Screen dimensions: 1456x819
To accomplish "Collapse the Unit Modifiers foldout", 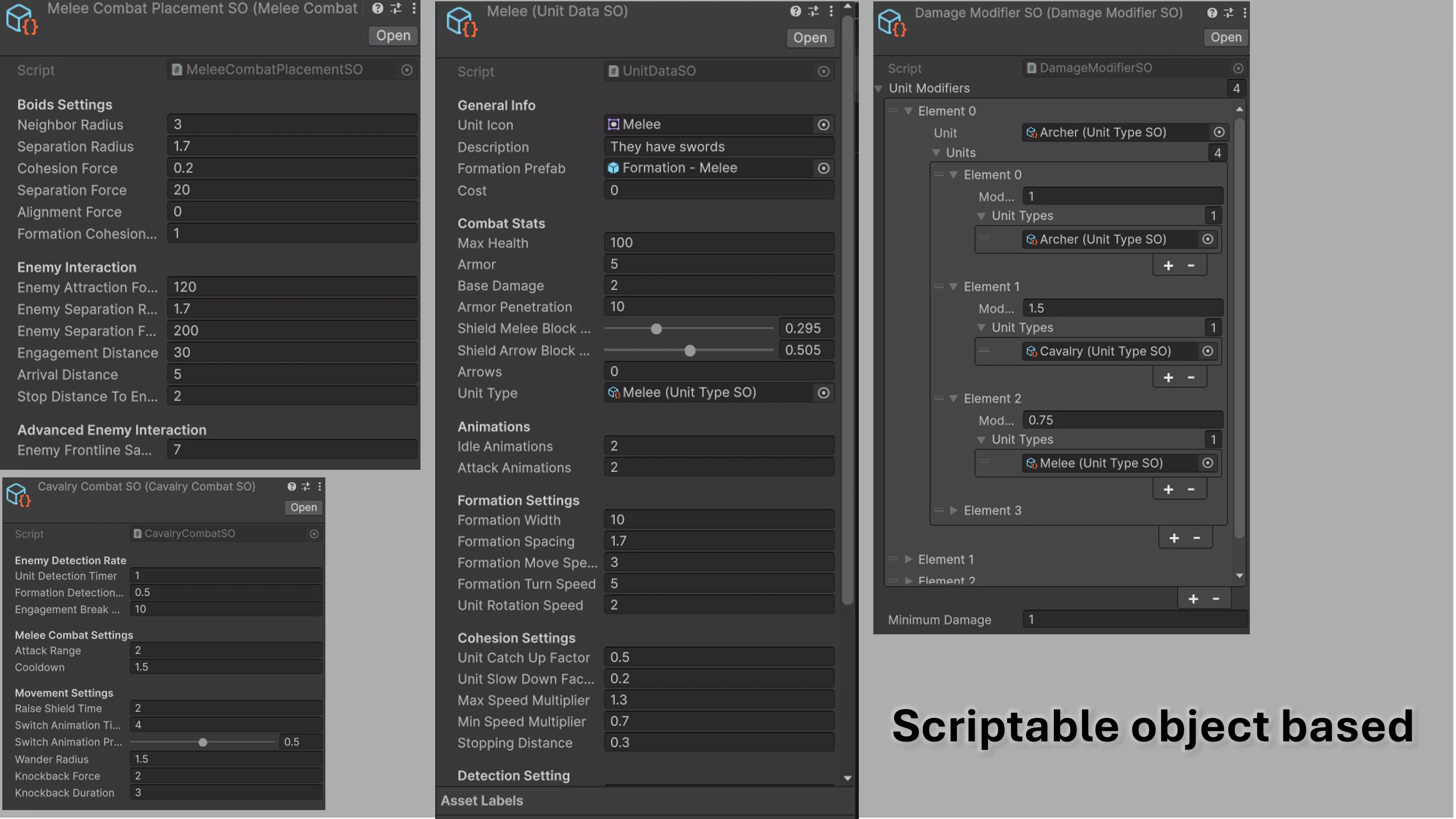I will (878, 89).
